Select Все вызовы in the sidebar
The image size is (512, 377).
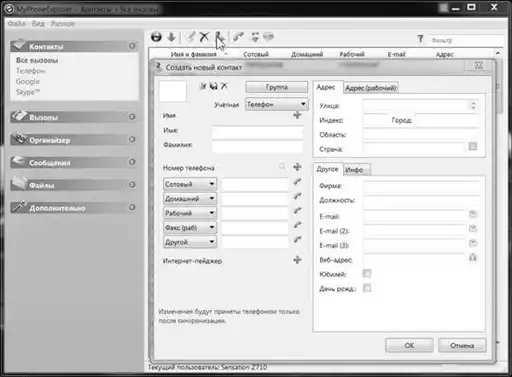[37, 60]
